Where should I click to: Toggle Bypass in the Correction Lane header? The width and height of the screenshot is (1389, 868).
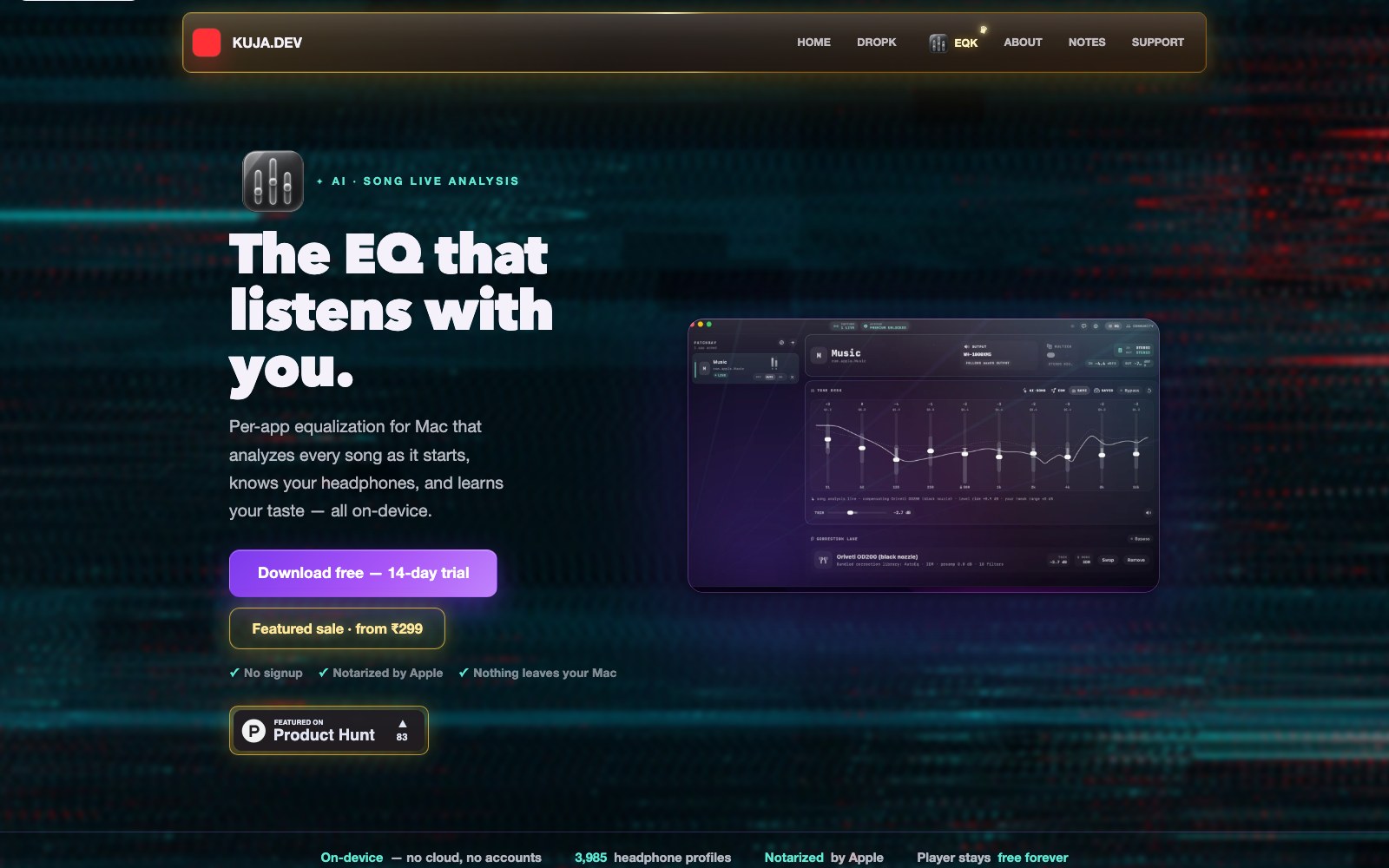point(1140,539)
